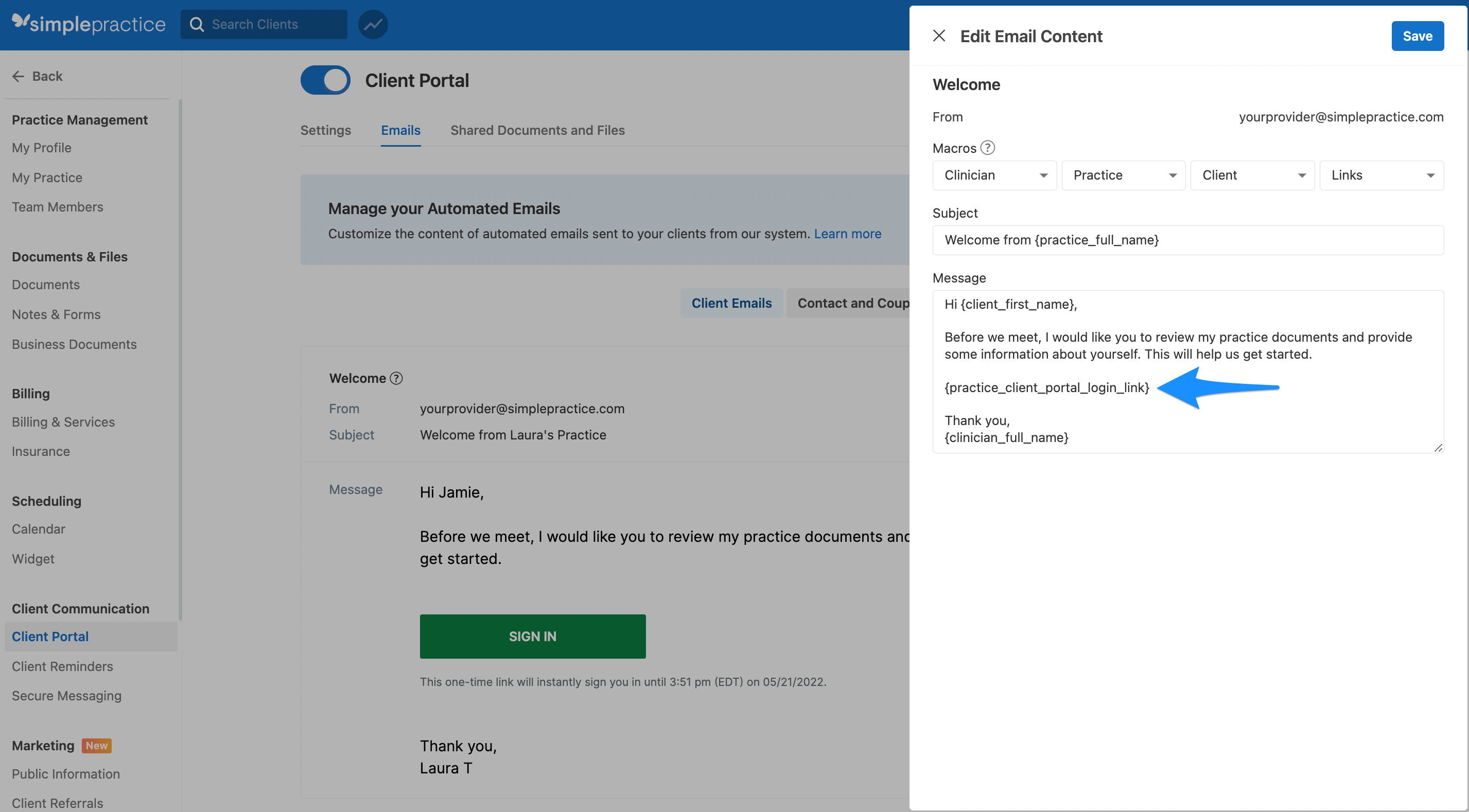
Task: Open the Clinician macros dropdown
Action: [994, 175]
